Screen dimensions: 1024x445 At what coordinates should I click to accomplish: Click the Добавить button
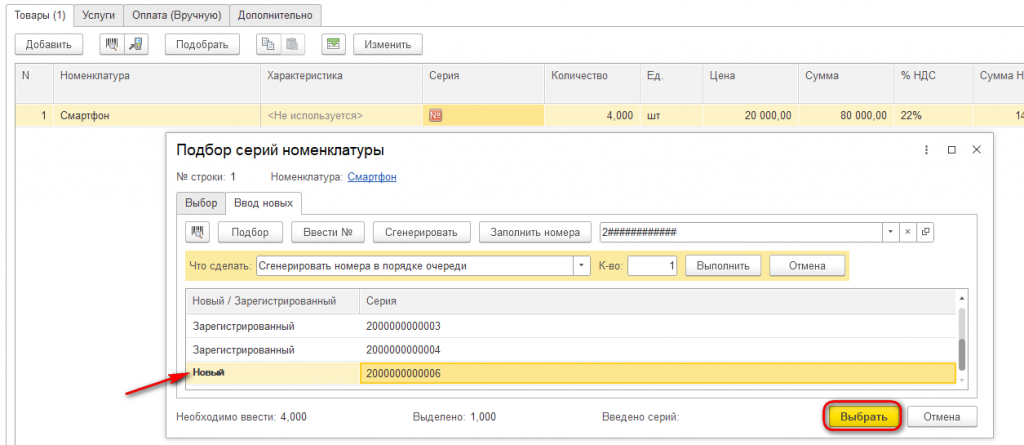pos(49,44)
